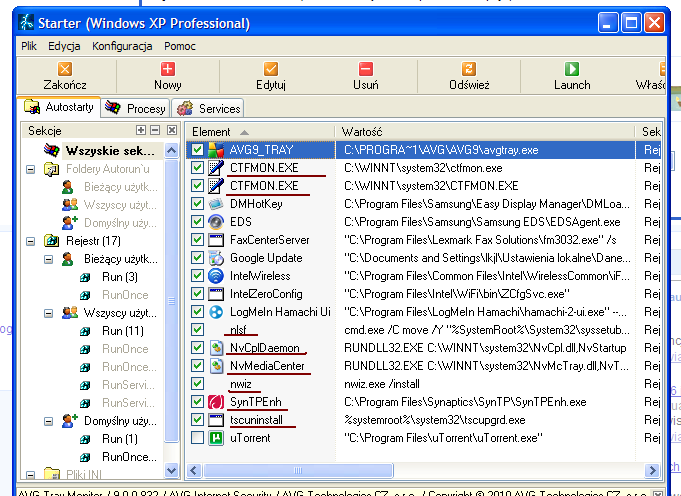Click the Usuń delete icon
The height and width of the screenshot is (496, 681).
(366, 69)
